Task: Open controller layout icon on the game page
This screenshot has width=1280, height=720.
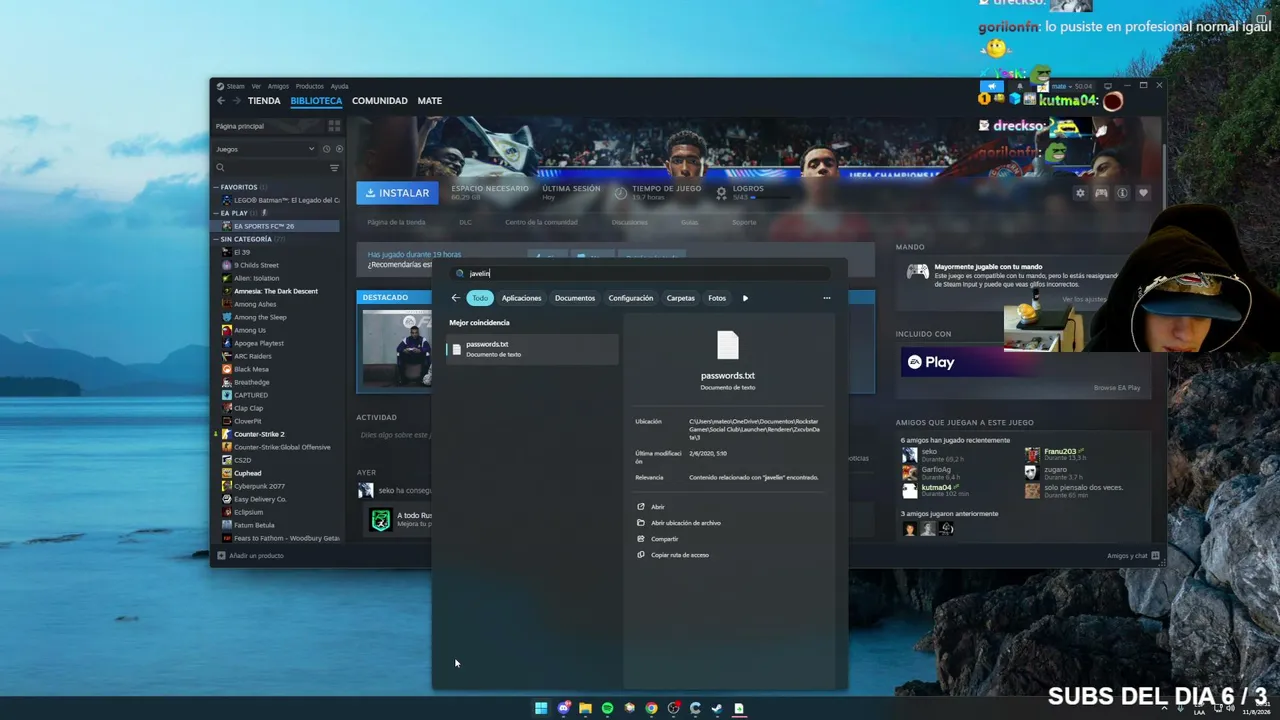Action: pos(1101,193)
